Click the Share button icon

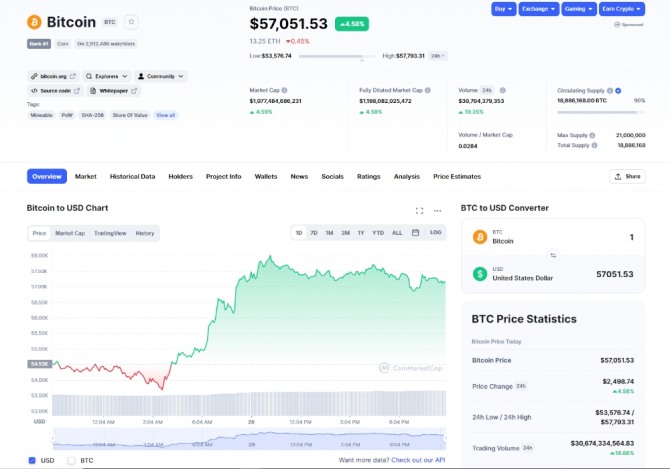click(618, 176)
